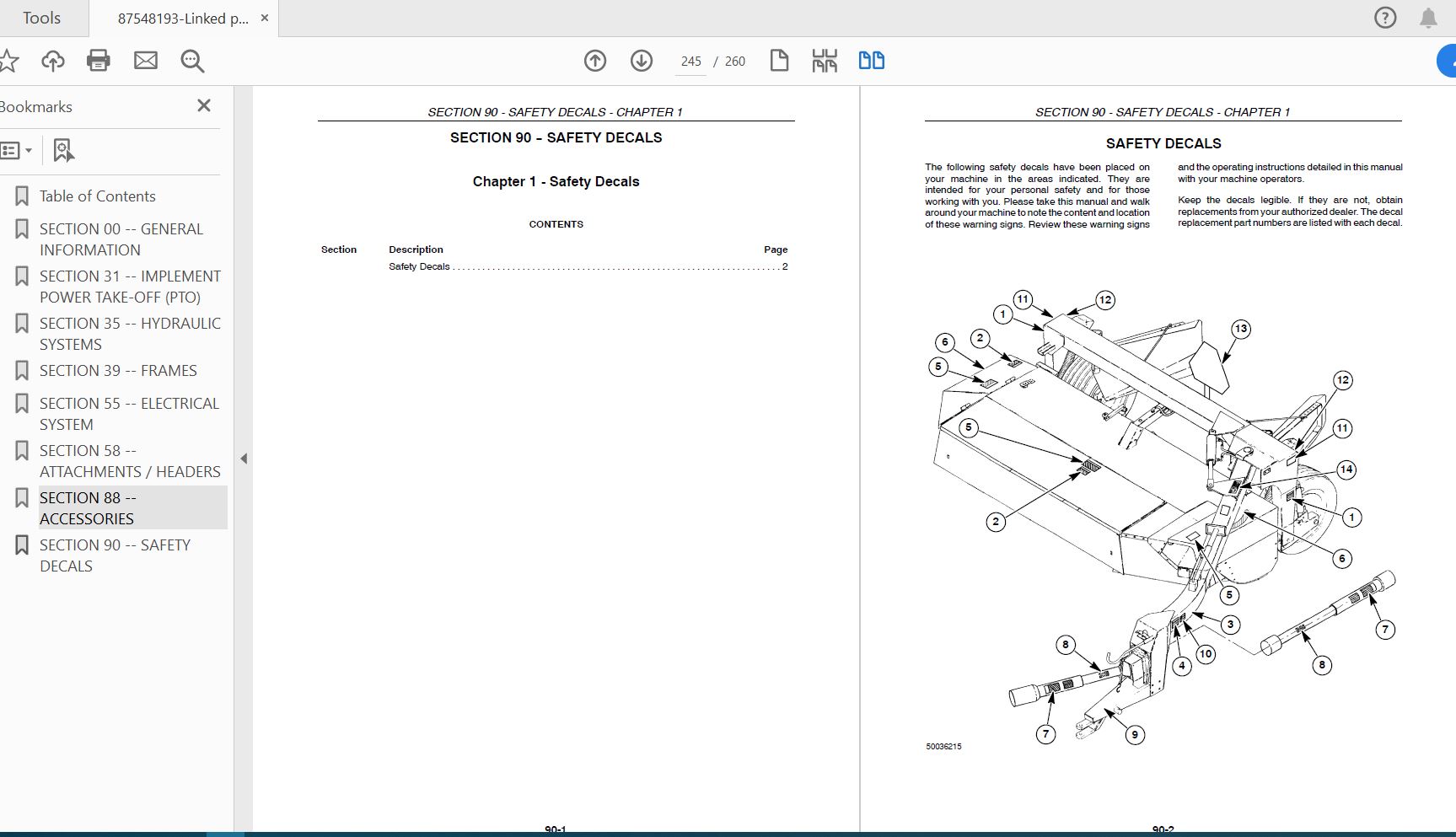Click the bookmark icon beside SECTION 39 -- FRAMES
1456x837 pixels.
pos(22,371)
